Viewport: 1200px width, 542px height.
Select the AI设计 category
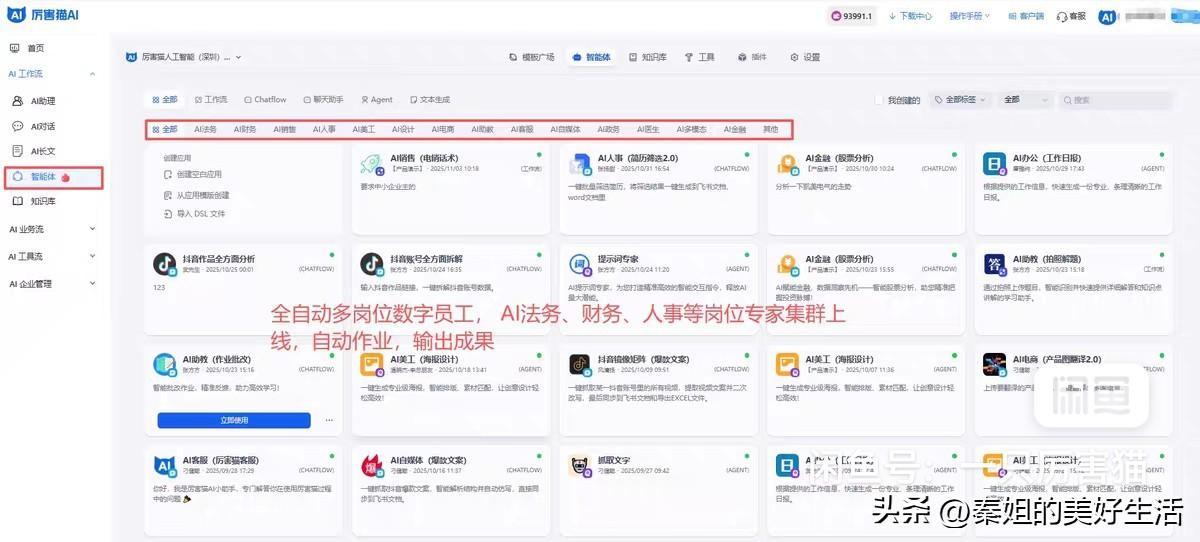pyautogui.click(x=403, y=129)
